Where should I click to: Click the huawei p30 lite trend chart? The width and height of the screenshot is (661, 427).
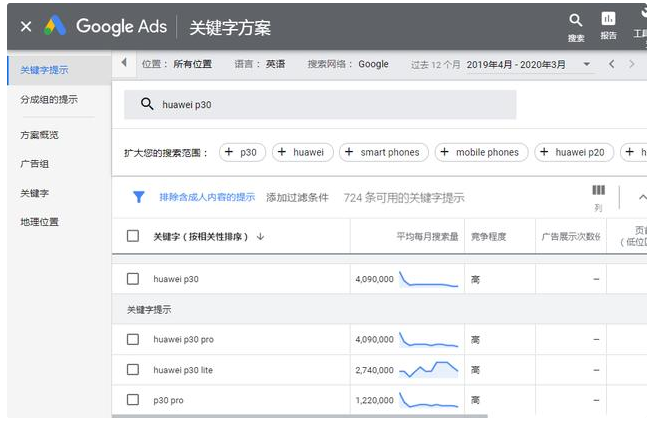[428, 370]
